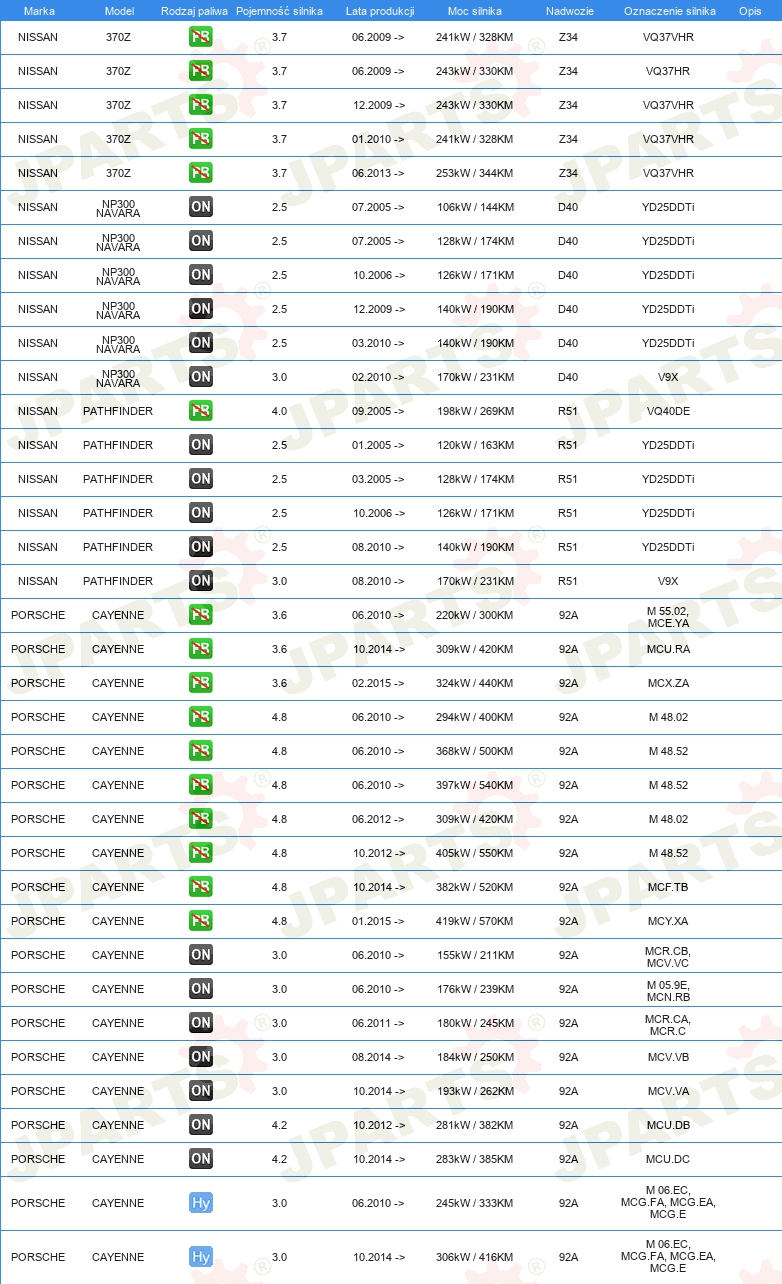Click diesel ON icon in Pathfinder 03.2005 row
782x1284 pixels.
pos(201,479)
